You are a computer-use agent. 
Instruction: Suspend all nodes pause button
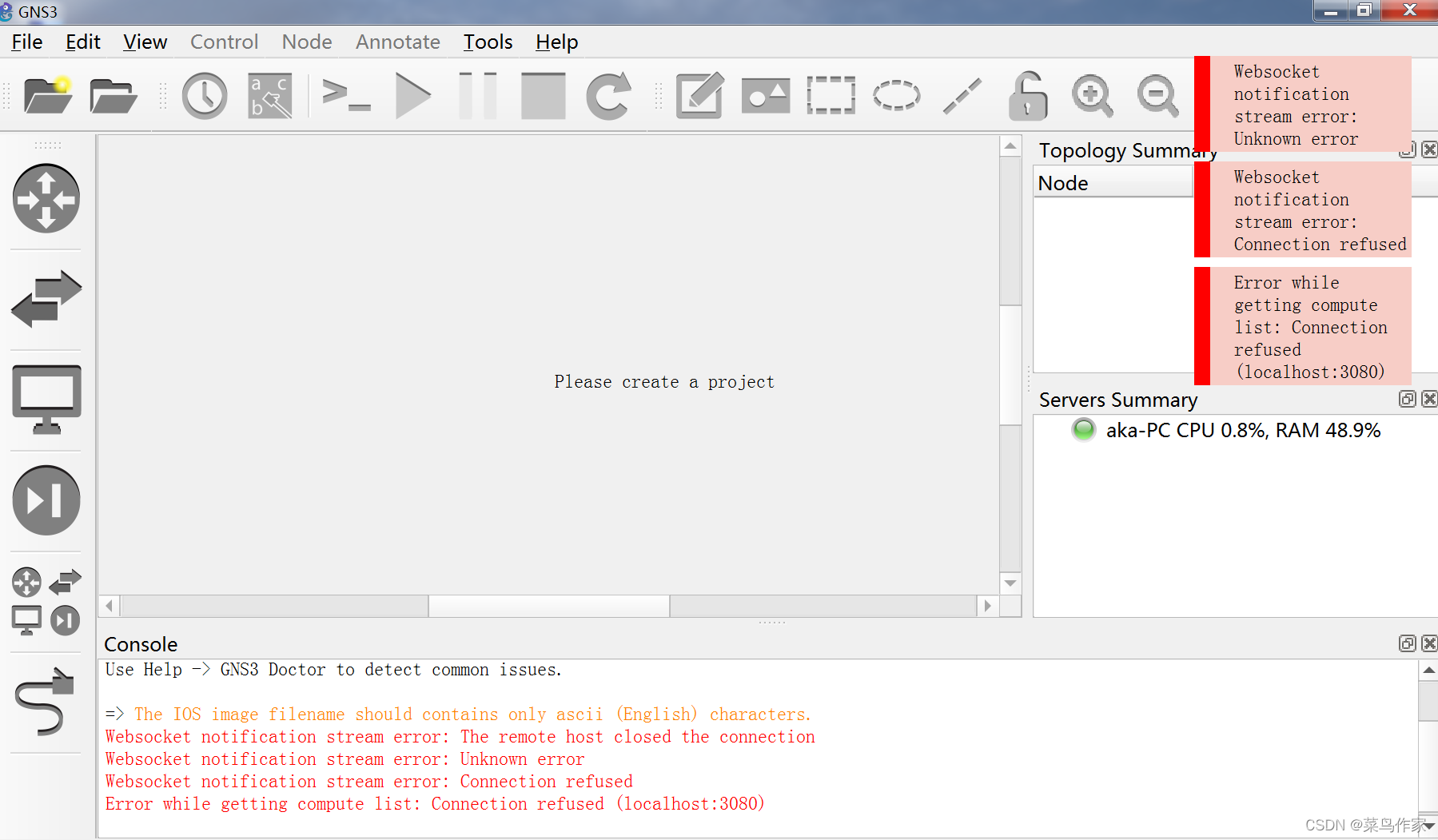pos(478,96)
